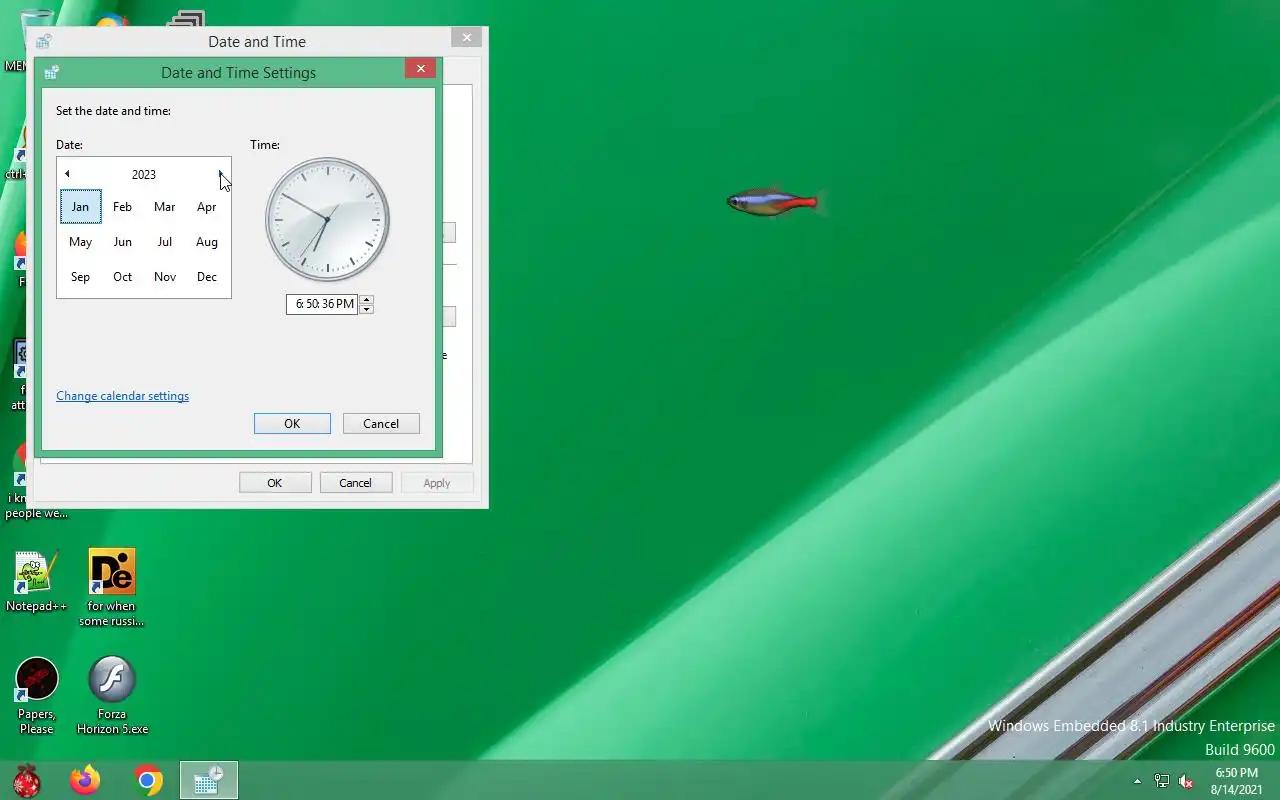Click the muted volume tray icon
1280x800 pixels.
click(x=1186, y=781)
